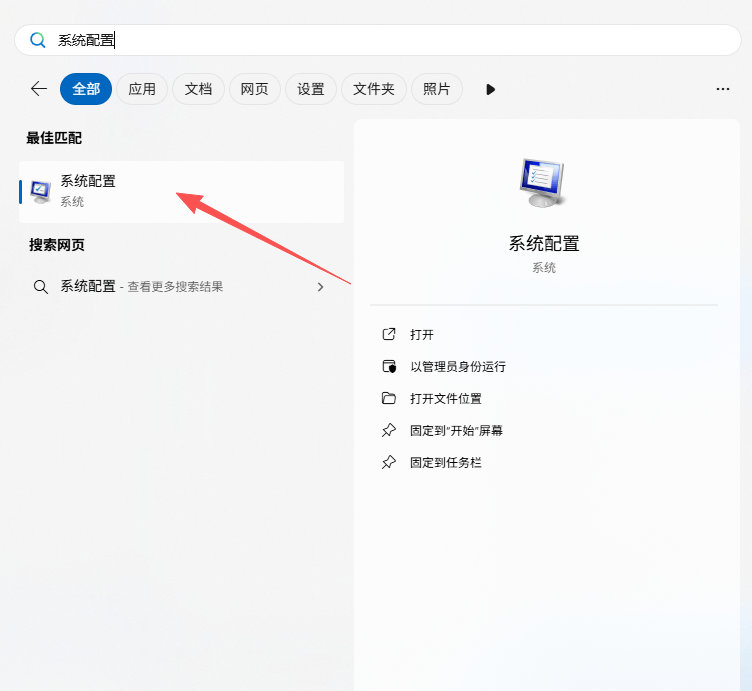Expand the 系统配置 web results chevron
Screen dimensions: 752x691
coord(320,287)
